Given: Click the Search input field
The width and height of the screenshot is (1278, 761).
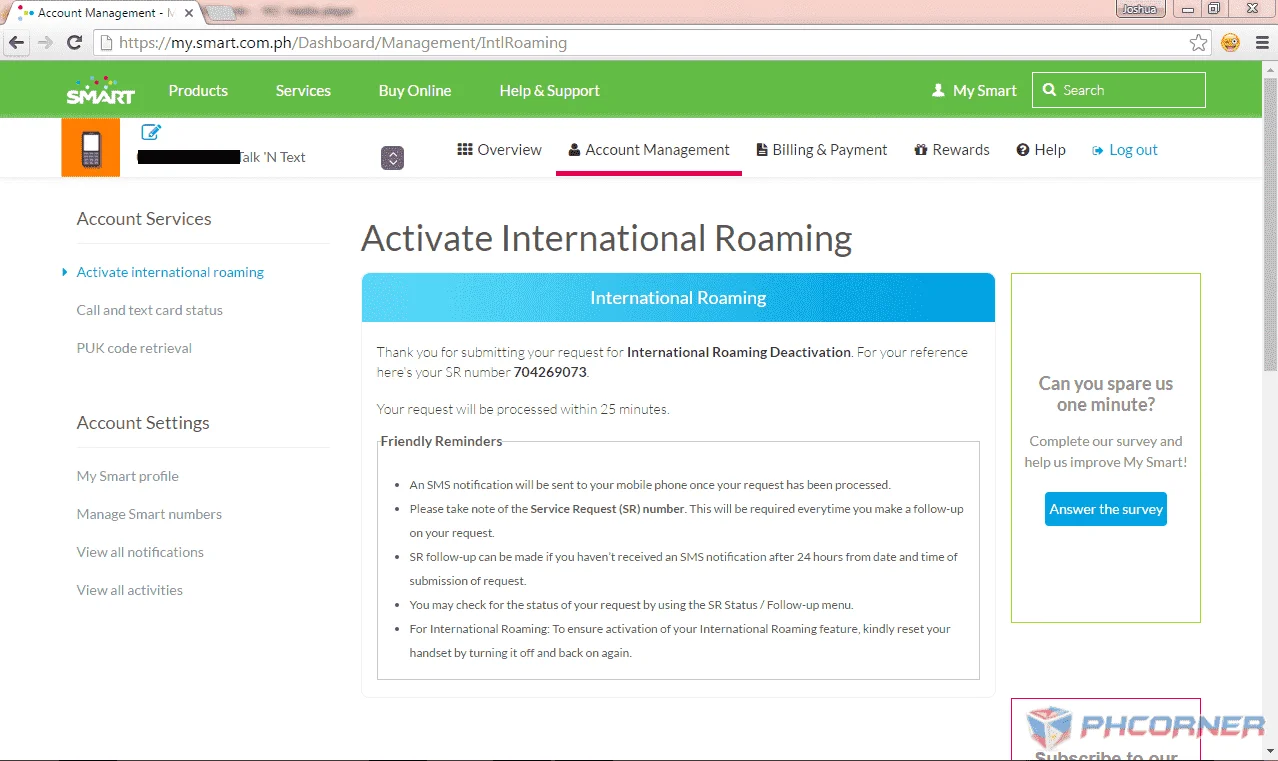Looking at the screenshot, I should click(x=1119, y=90).
